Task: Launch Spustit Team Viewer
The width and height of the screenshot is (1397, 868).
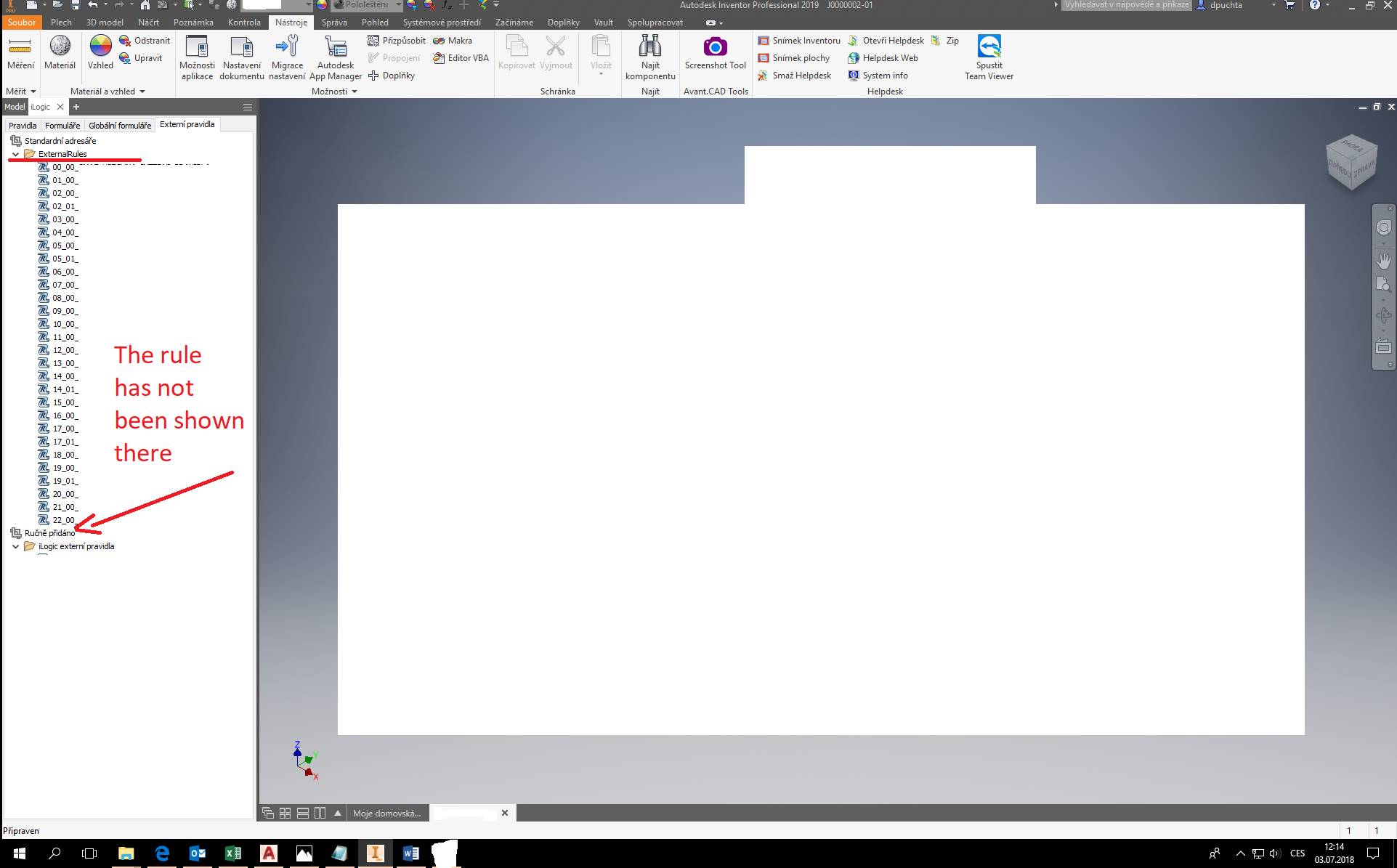Action: coord(989,47)
